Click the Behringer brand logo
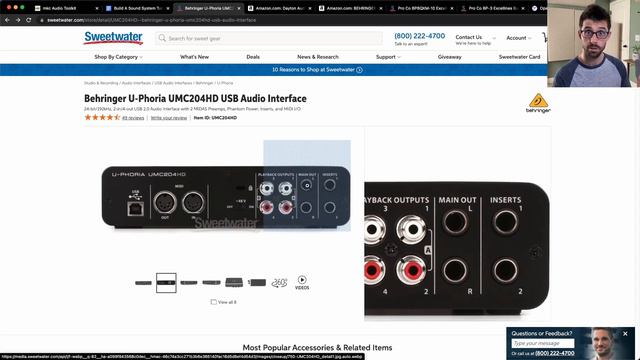This screenshot has width=640, height=360. point(538,103)
